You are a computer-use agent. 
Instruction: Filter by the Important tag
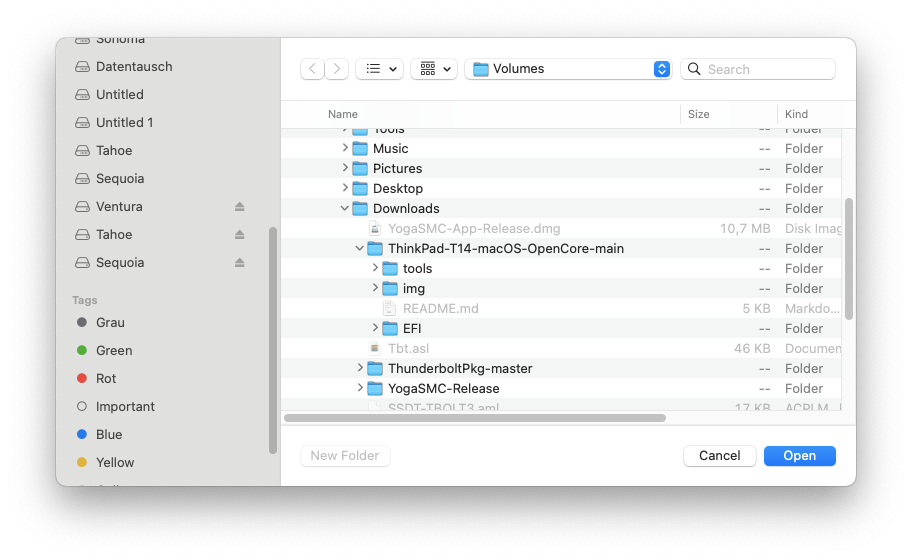(125, 406)
